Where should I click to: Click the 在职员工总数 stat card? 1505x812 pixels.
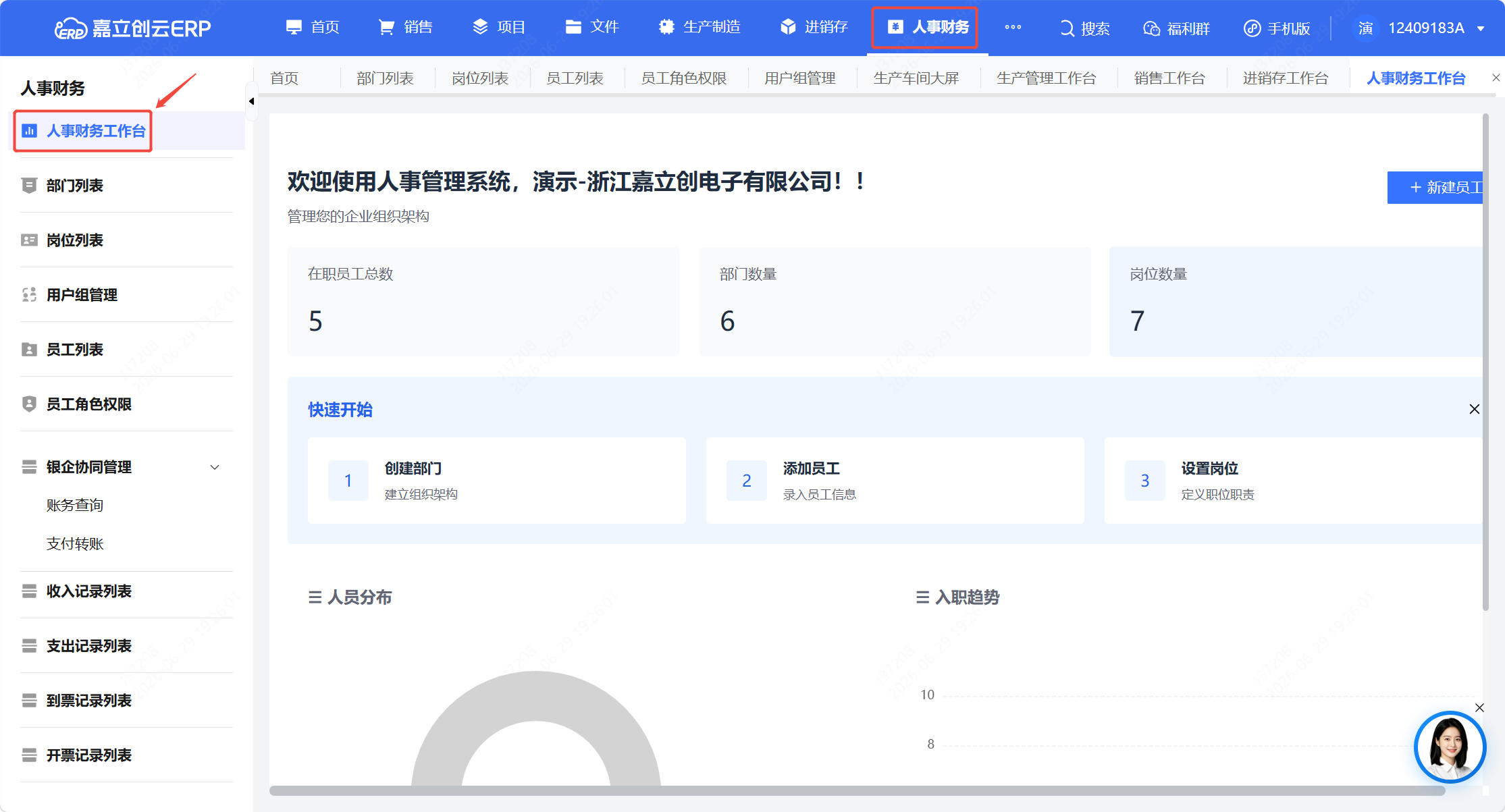[x=483, y=302]
